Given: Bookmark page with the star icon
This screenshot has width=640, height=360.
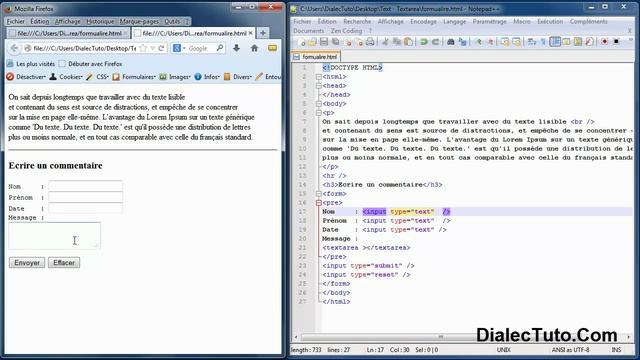Looking at the screenshot, I should [143, 48].
